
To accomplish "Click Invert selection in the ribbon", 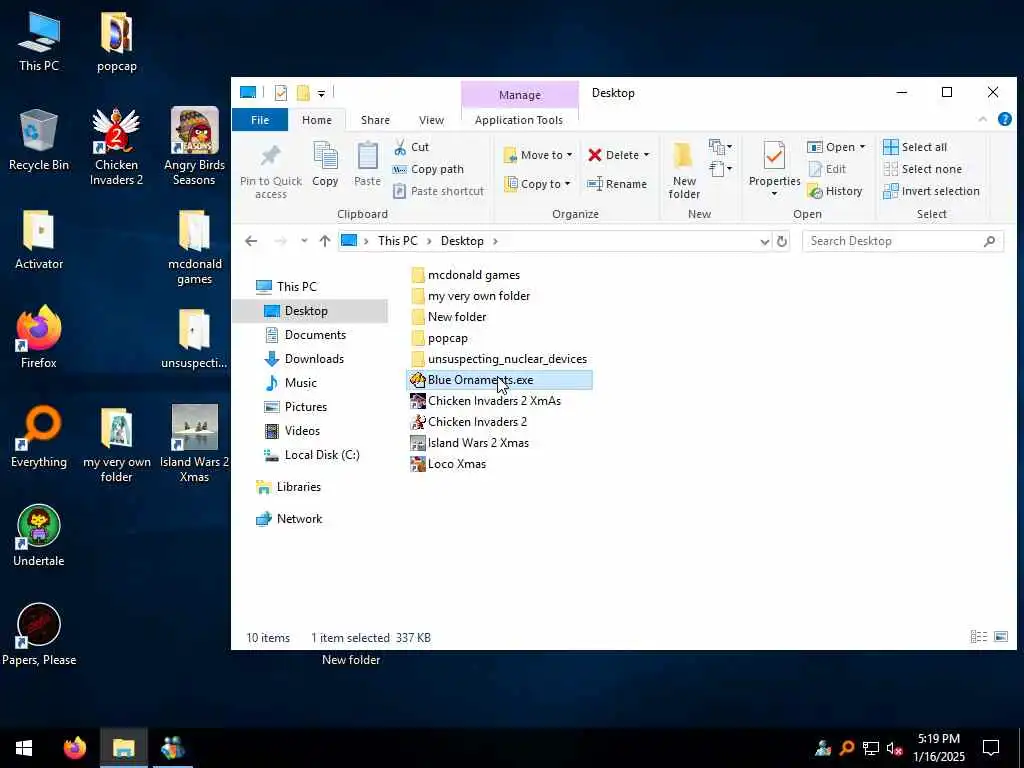I will [x=931, y=191].
